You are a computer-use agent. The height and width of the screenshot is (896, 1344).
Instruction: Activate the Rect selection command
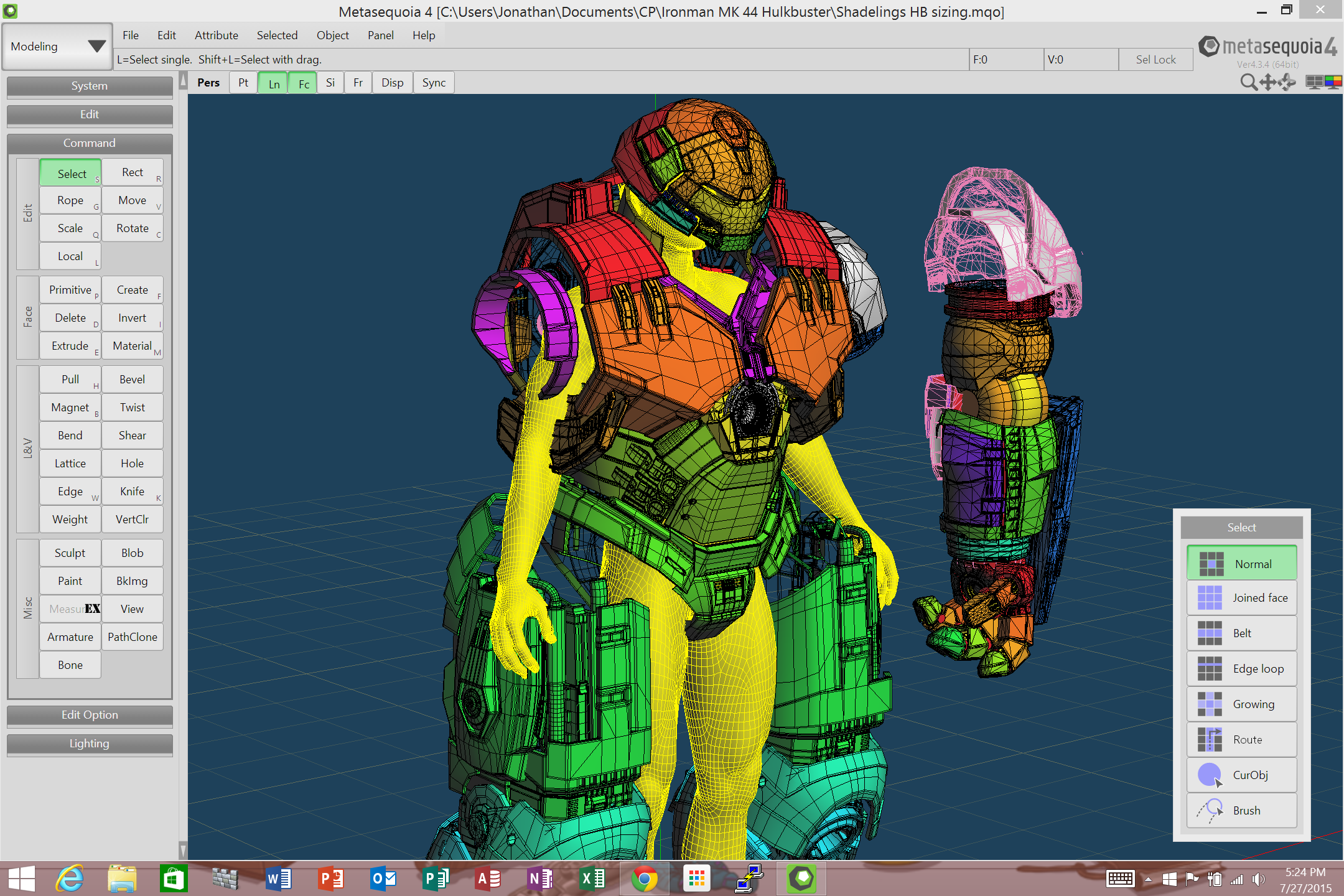[133, 172]
